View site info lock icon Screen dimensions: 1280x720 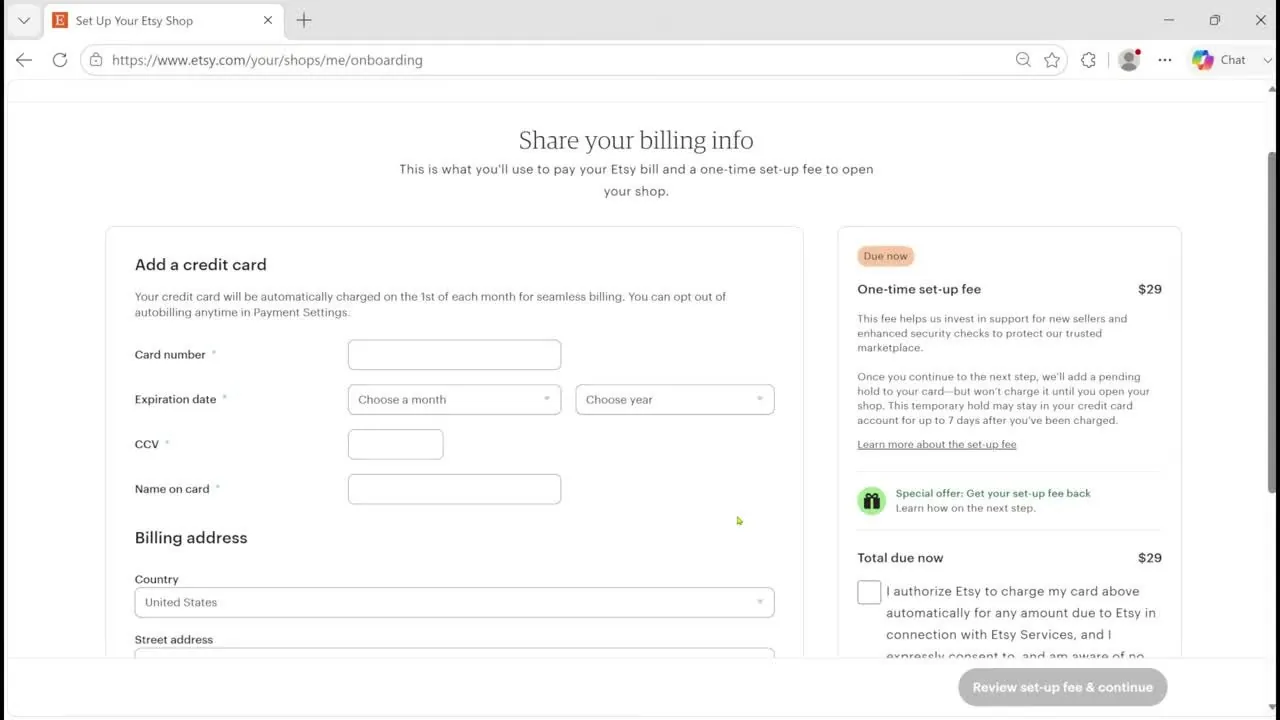point(96,60)
